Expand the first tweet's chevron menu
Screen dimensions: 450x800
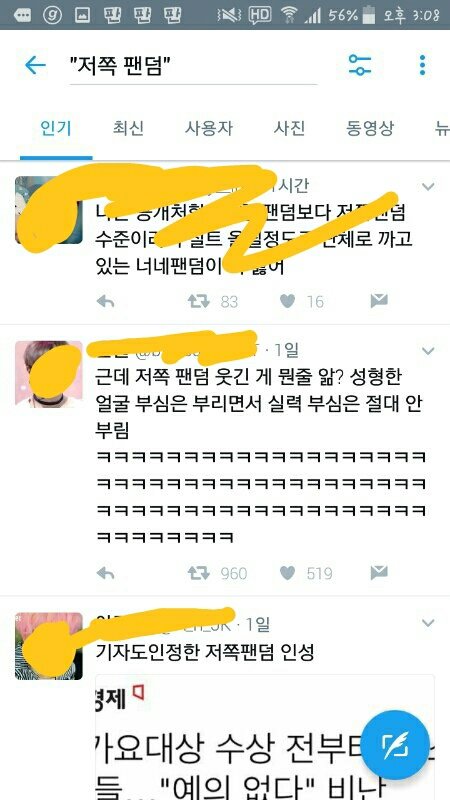pyautogui.click(x=428, y=187)
